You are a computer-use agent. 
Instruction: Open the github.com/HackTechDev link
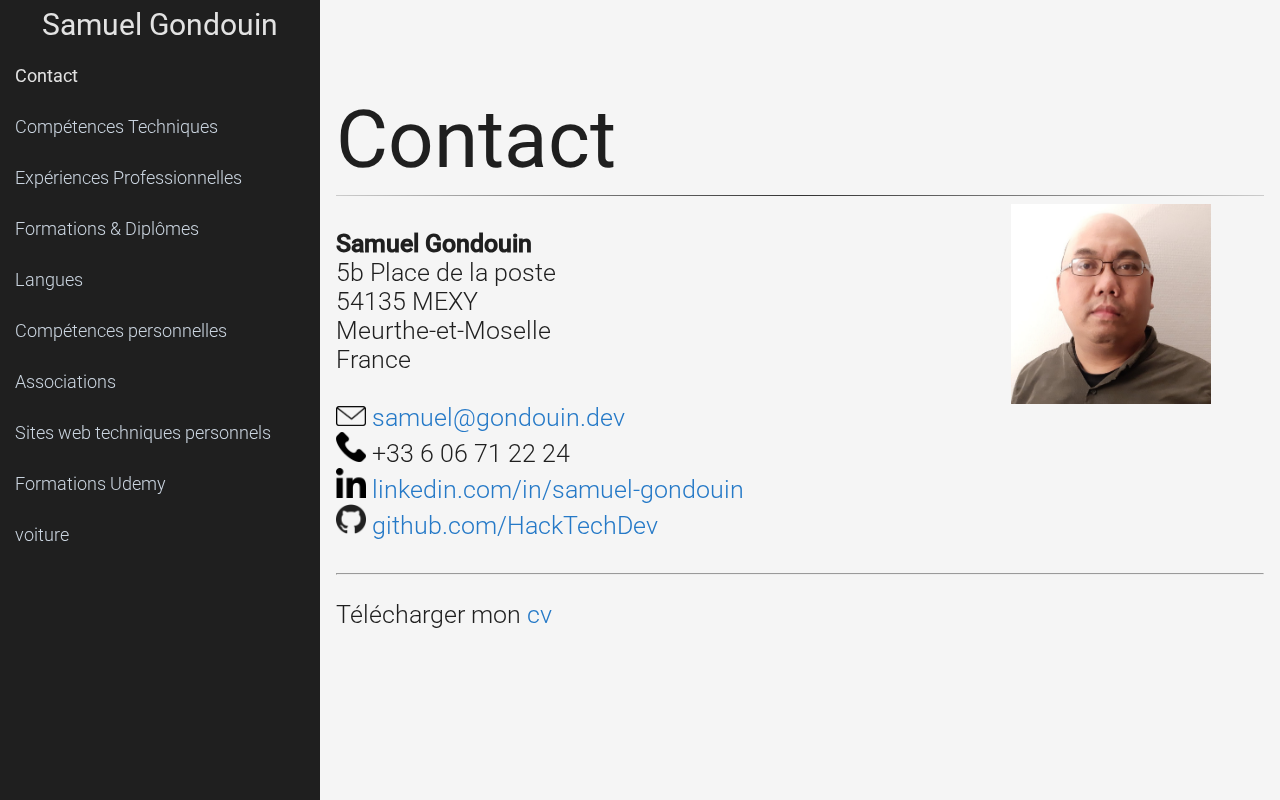click(514, 526)
